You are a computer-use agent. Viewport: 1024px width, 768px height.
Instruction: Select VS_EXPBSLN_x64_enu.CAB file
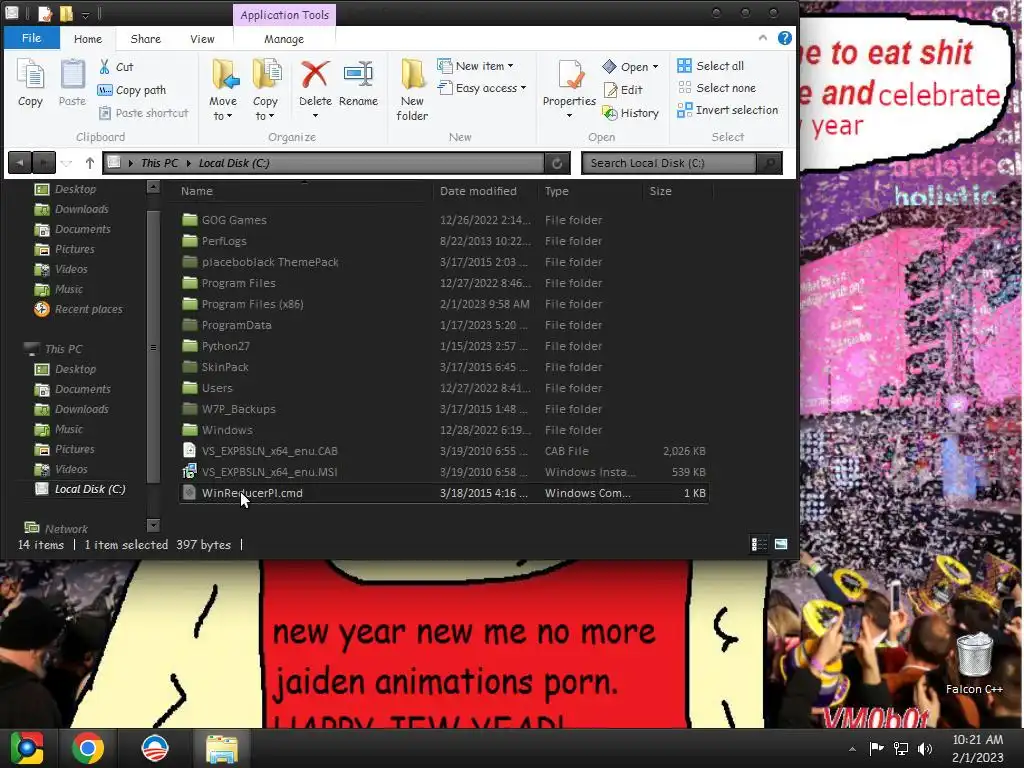(443, 451)
